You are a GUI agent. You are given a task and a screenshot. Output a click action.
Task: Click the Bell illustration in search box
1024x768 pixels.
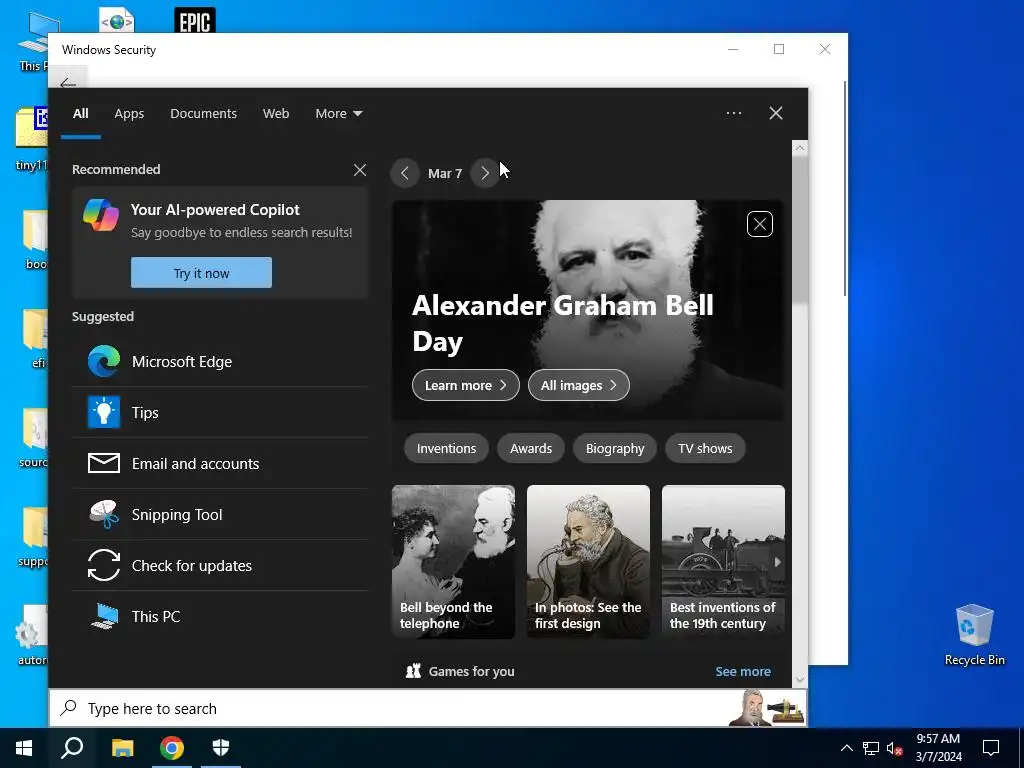click(767, 708)
